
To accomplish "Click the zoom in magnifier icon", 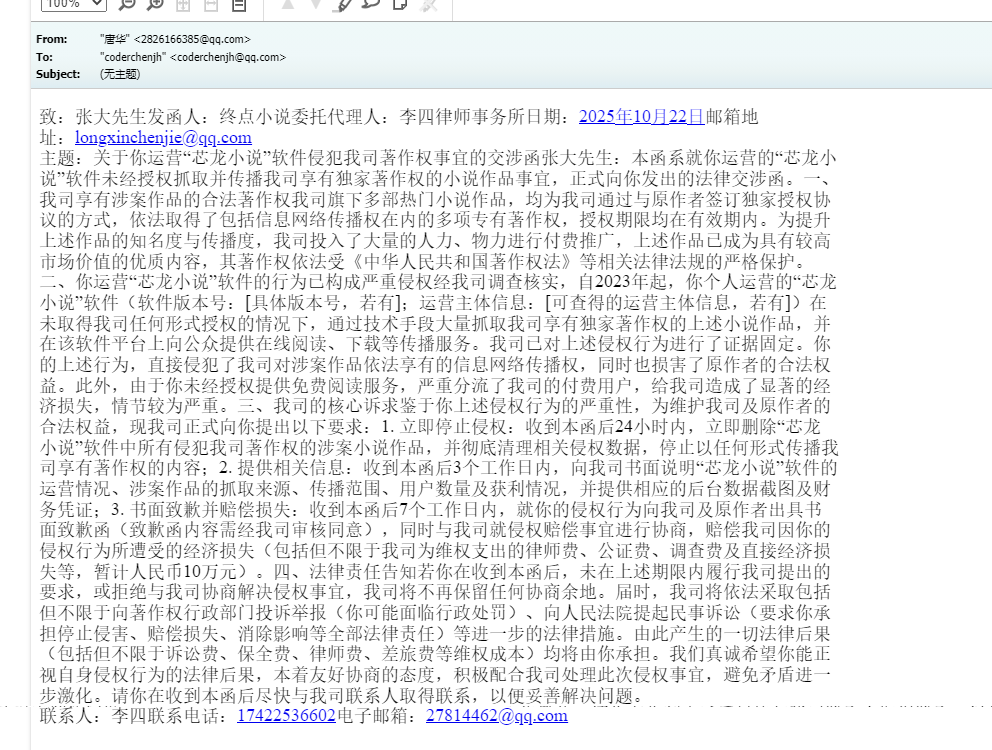I will (x=155, y=4).
